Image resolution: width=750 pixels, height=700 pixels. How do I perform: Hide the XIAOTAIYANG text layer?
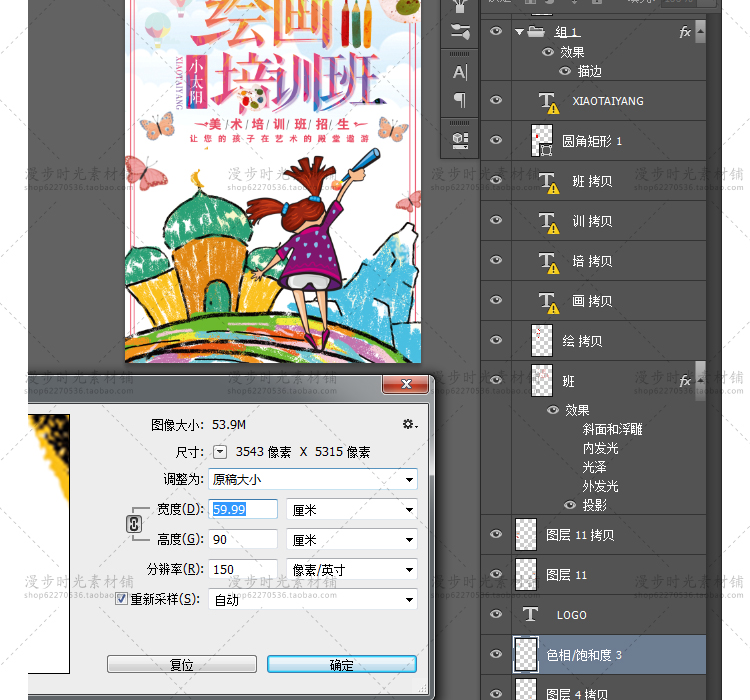tap(496, 101)
